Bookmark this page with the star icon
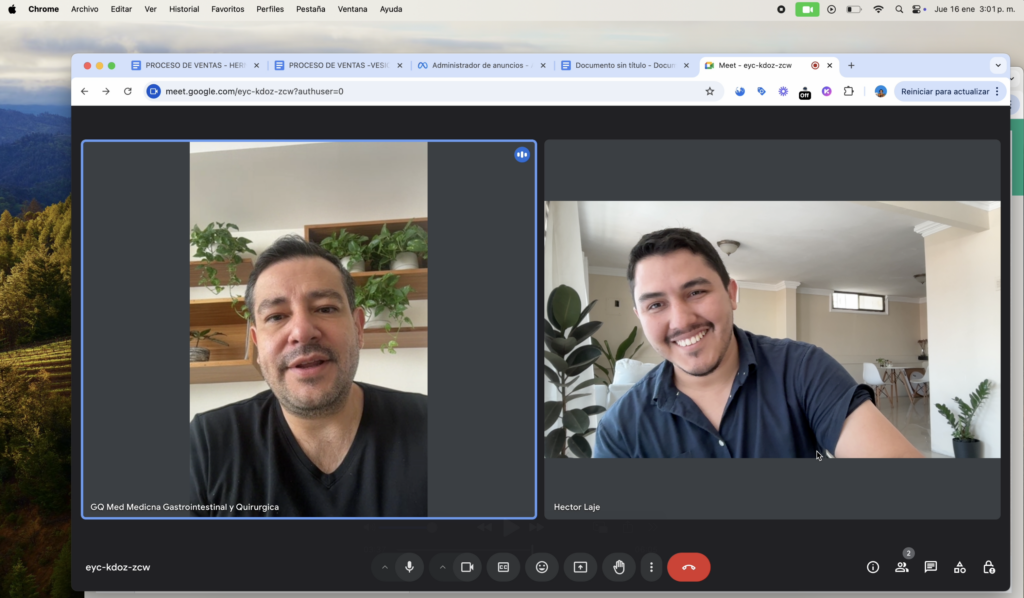This screenshot has height=598, width=1024. coord(710,91)
